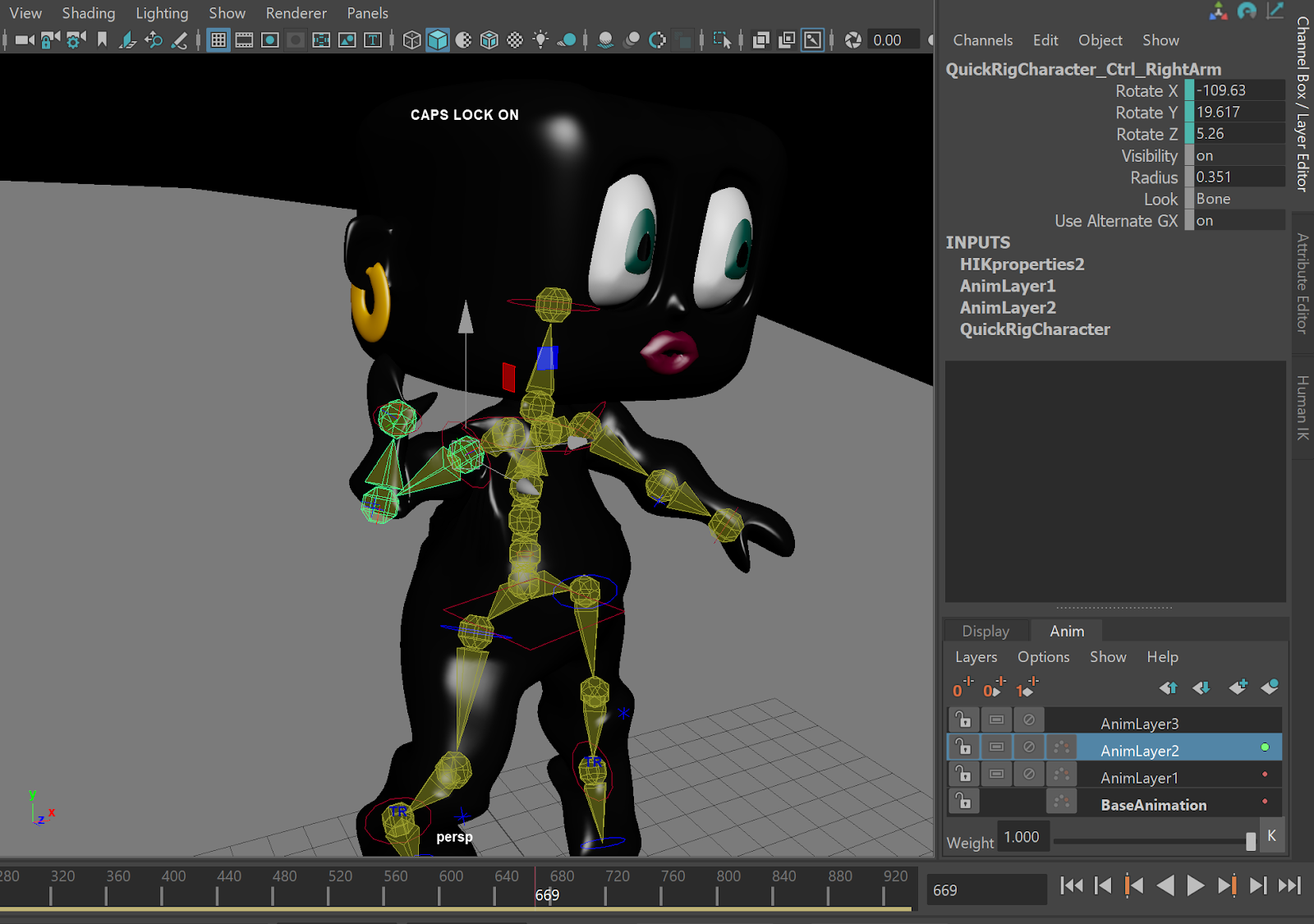Toggle Isolate Select icon

tap(722, 39)
